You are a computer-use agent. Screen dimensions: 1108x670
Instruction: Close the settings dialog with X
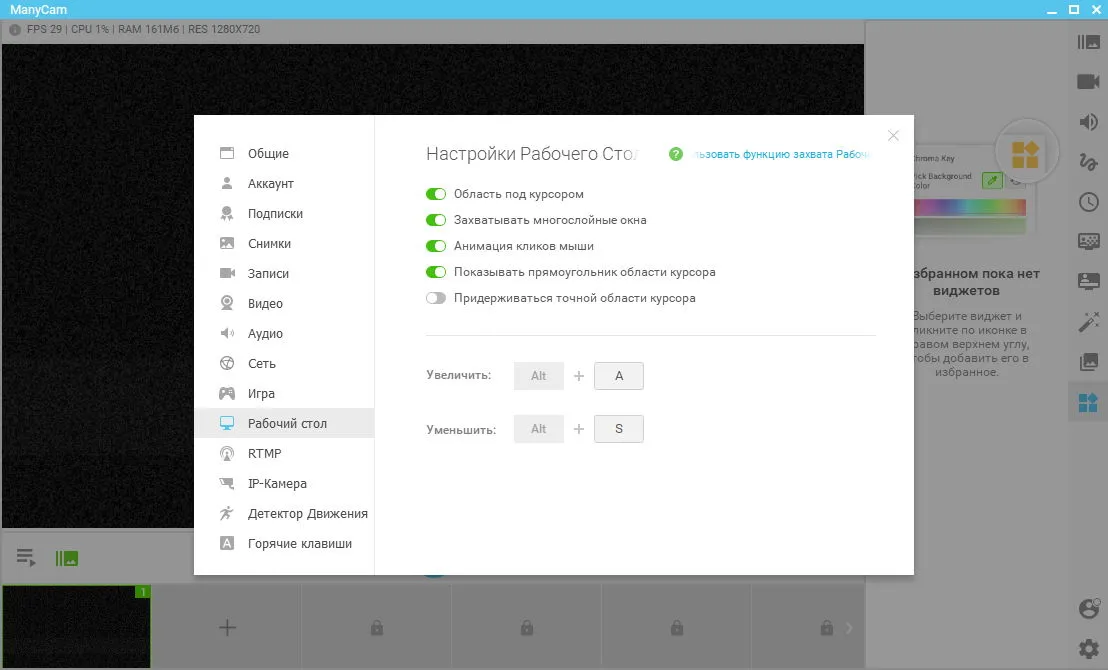click(893, 136)
